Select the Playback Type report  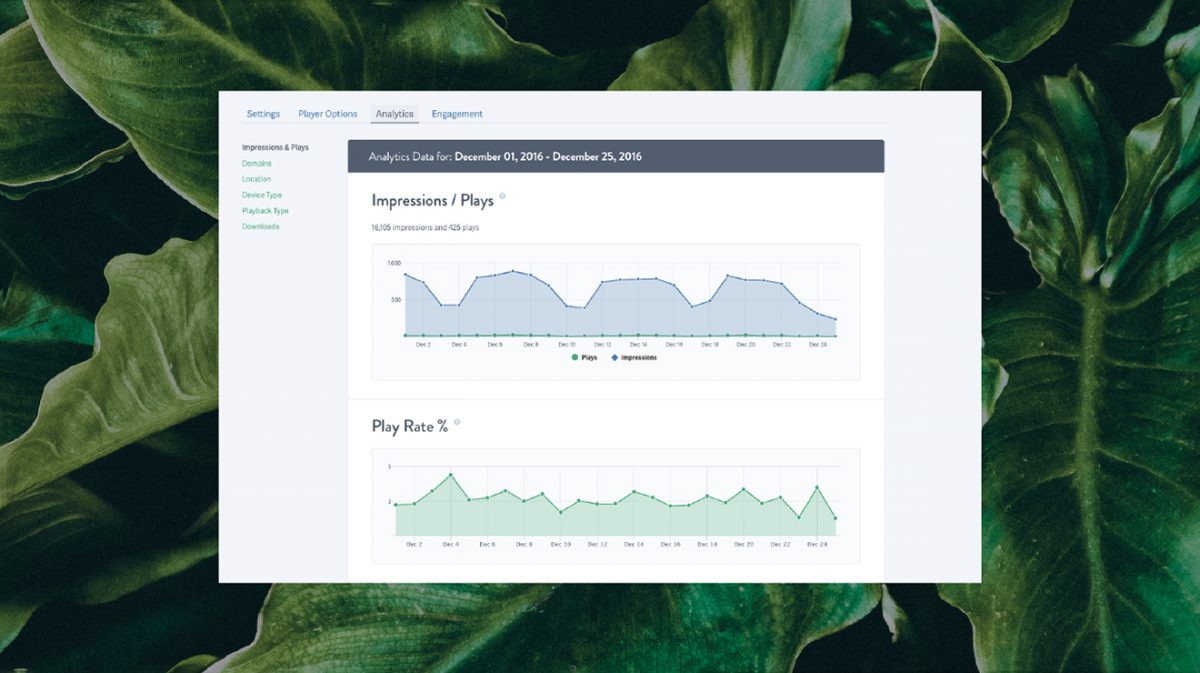coord(265,210)
